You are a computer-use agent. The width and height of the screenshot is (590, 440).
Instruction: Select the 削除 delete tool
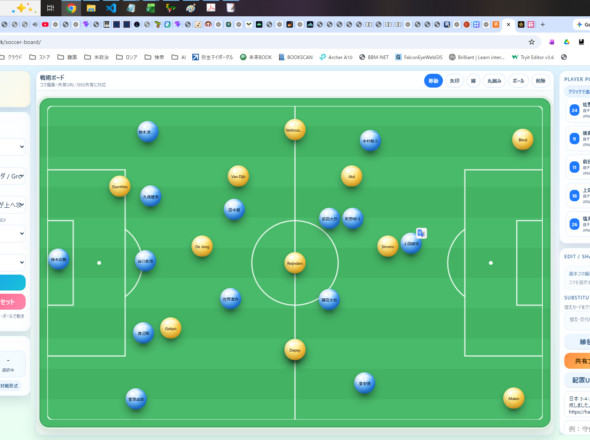540,81
